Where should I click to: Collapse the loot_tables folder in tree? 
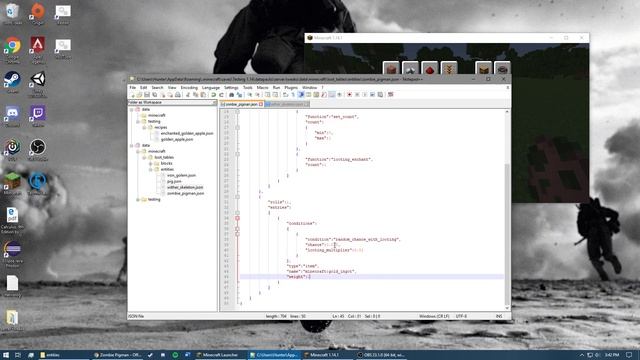(x=144, y=158)
